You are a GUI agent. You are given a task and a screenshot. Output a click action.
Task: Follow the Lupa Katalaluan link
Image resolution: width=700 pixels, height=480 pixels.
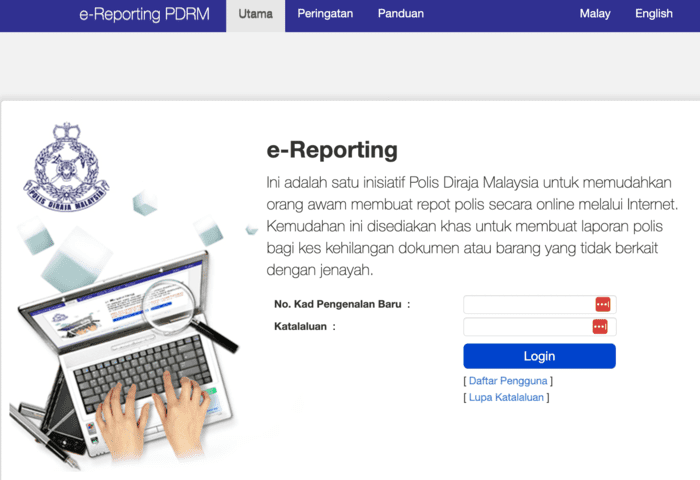pyautogui.click(x=506, y=397)
